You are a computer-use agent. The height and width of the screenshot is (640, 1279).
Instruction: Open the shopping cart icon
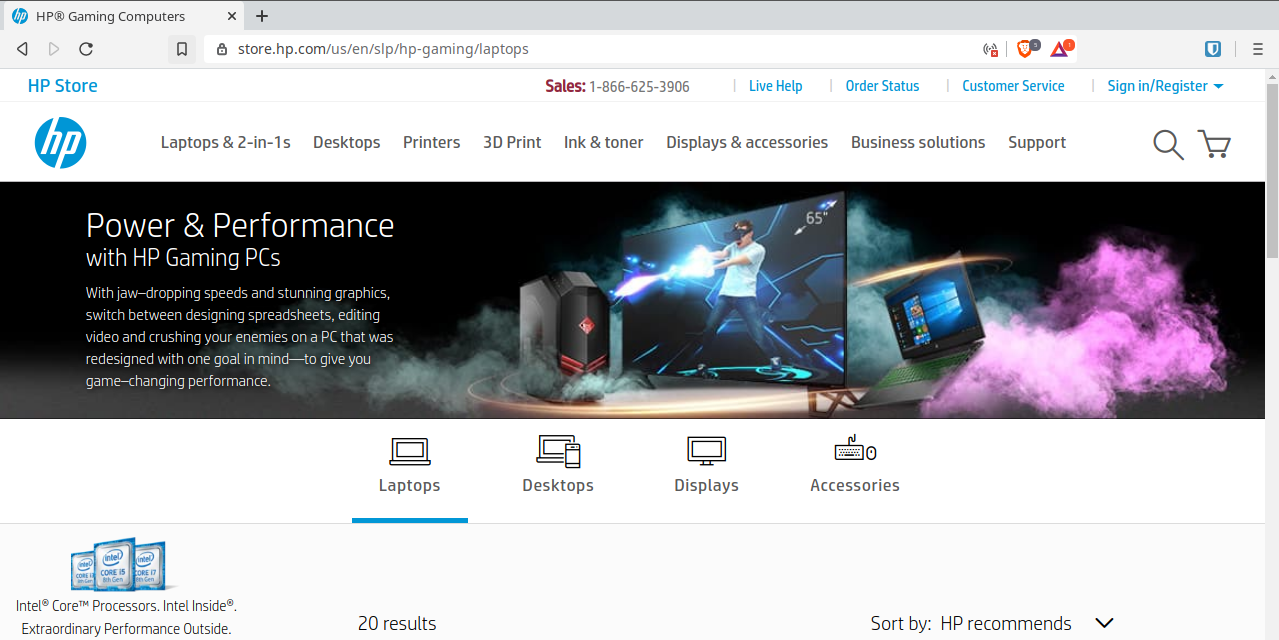1214,145
